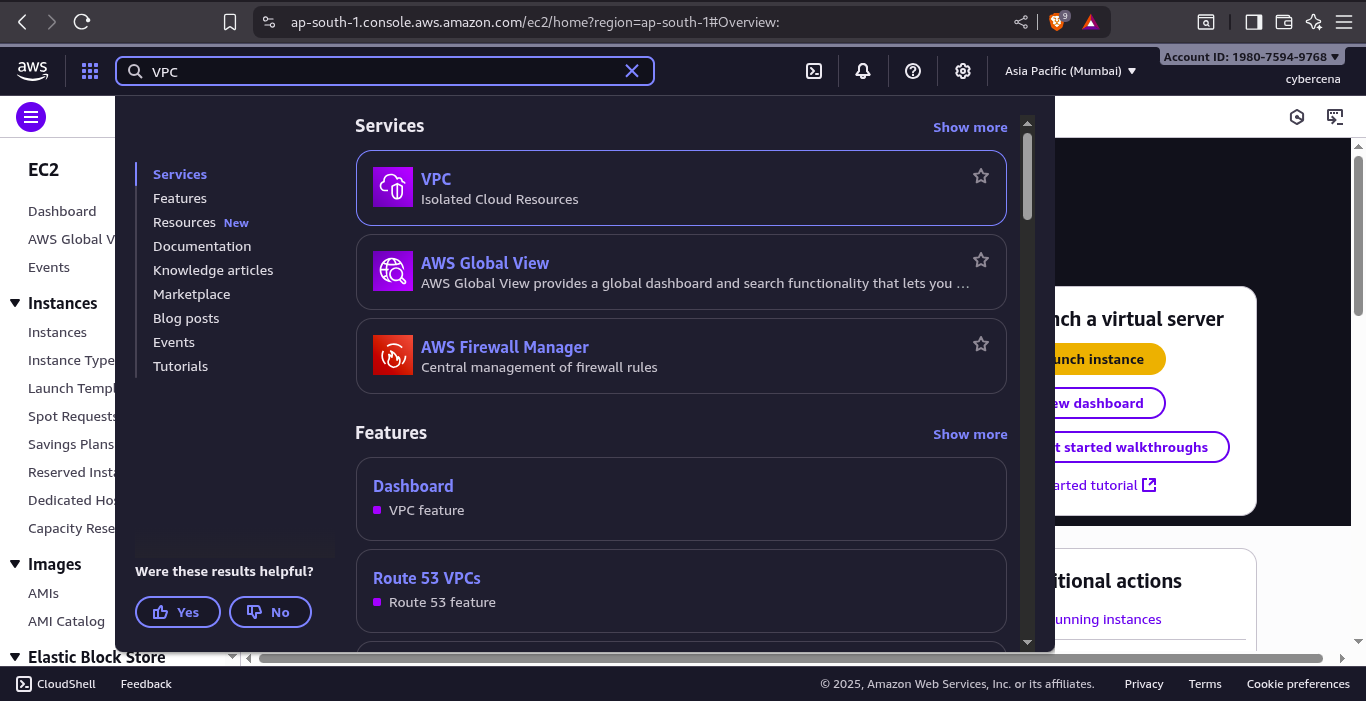Select Blog posts filter
1366x701 pixels.
click(x=186, y=318)
